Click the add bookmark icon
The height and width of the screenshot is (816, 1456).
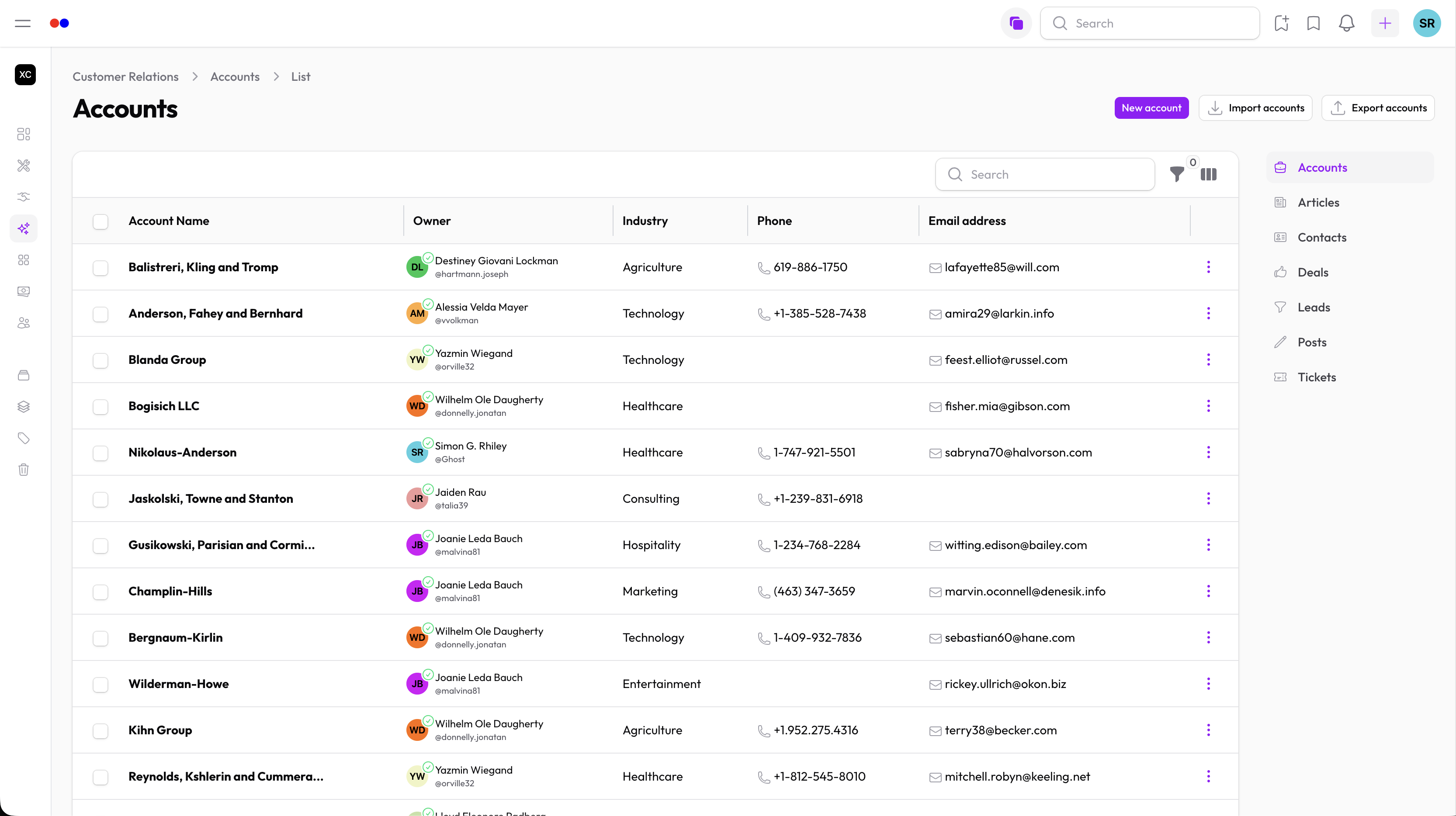(x=1281, y=23)
